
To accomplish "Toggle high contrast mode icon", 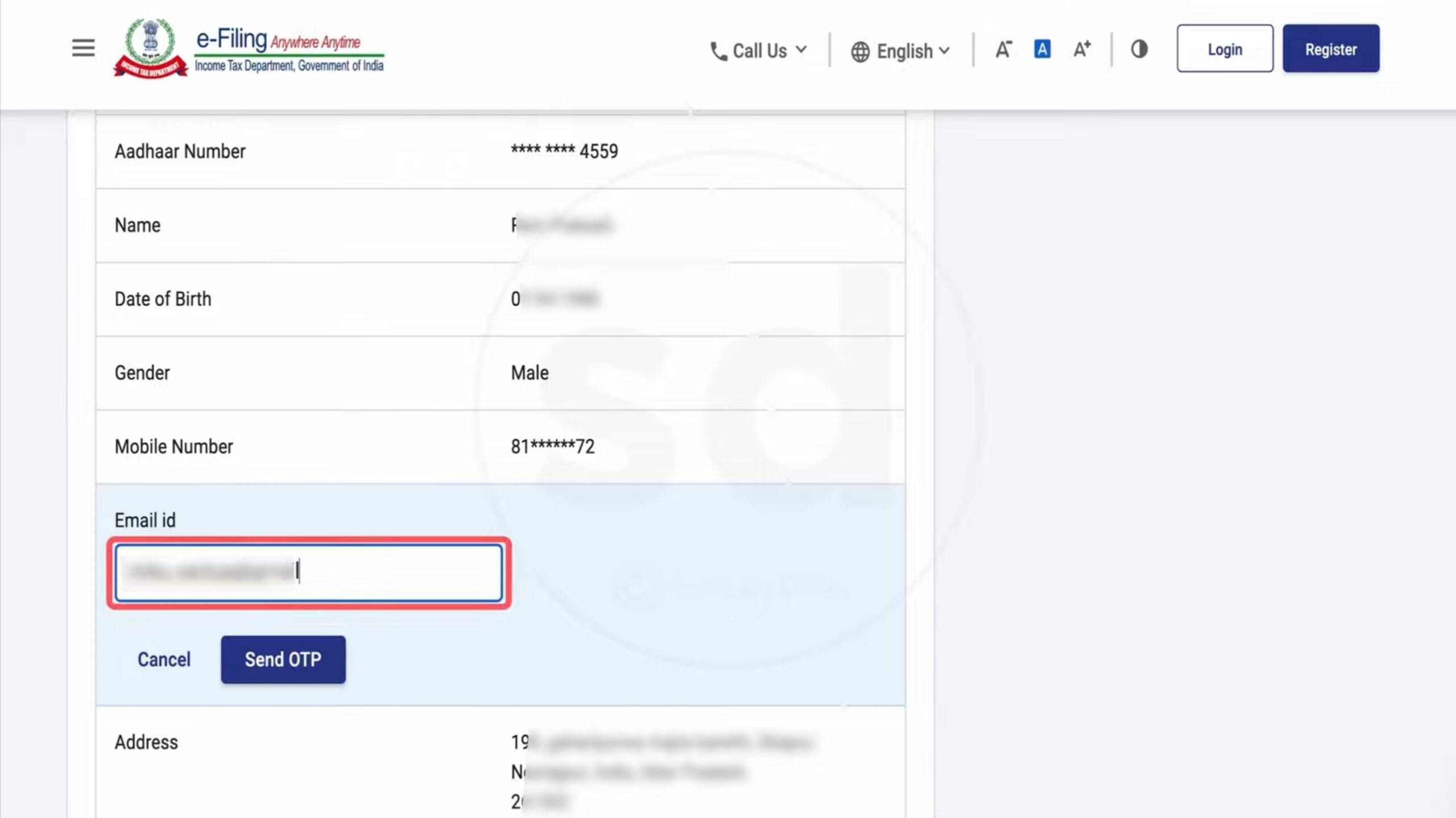I will click(x=1139, y=49).
